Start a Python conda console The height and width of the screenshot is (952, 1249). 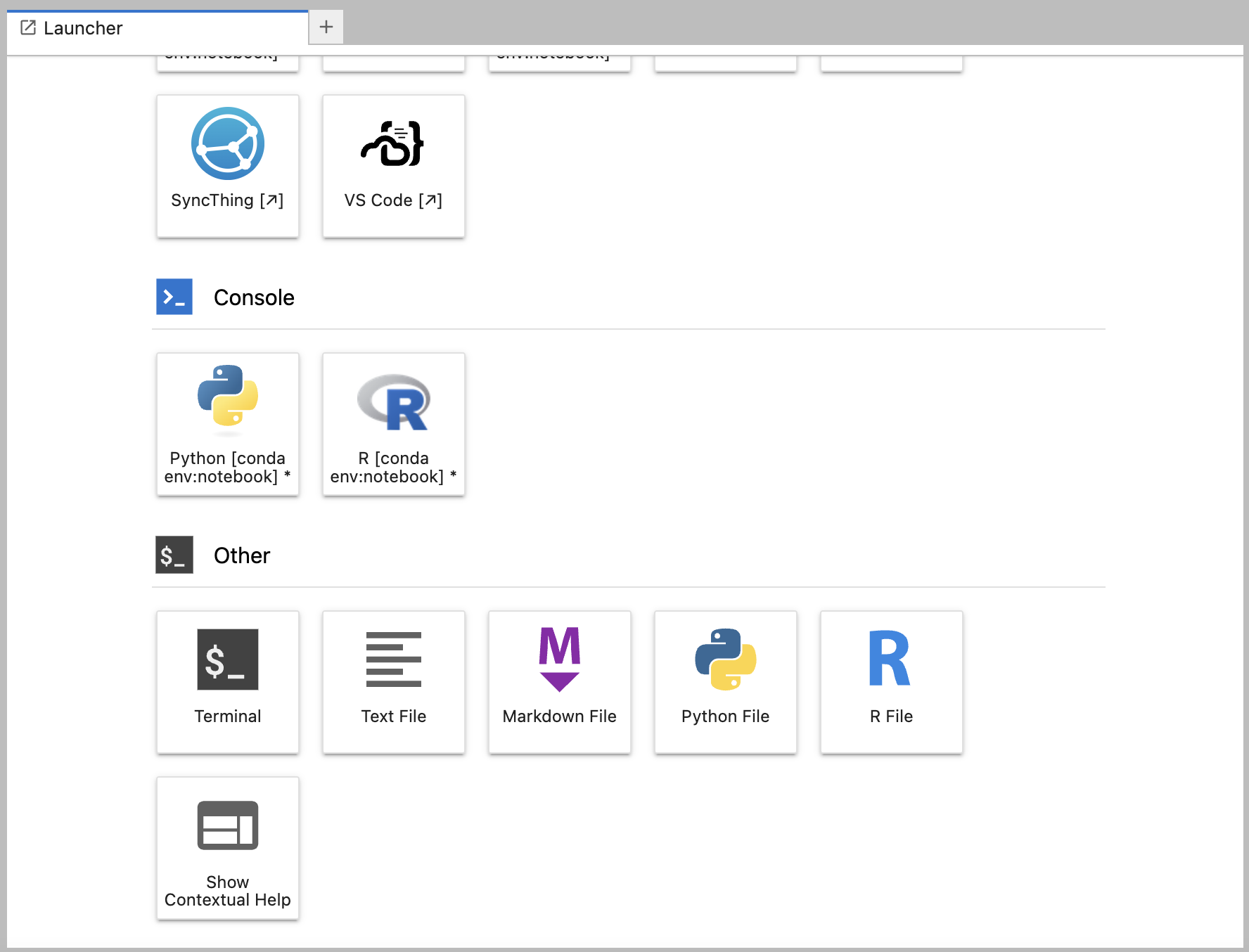(228, 424)
